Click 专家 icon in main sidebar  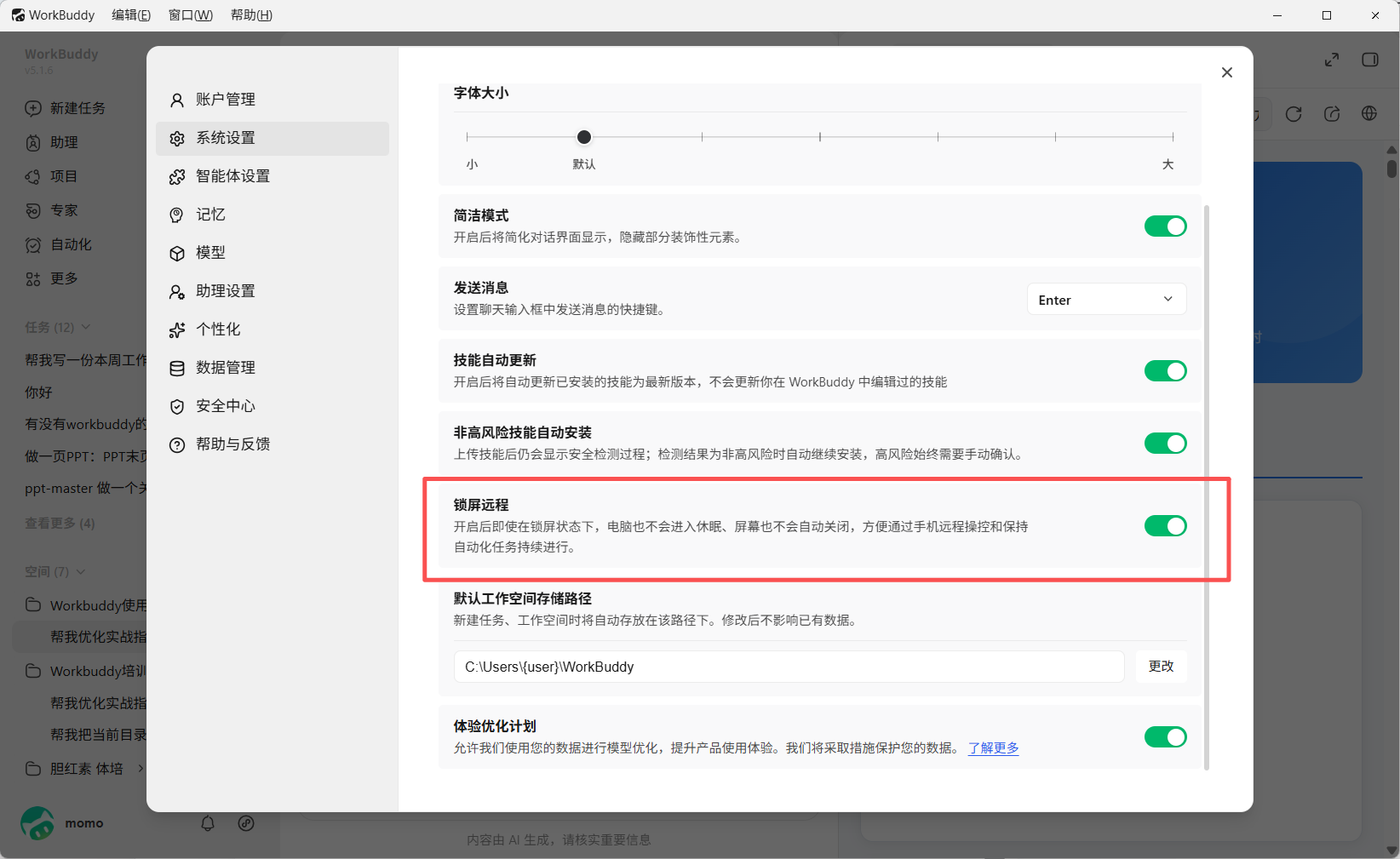(33, 210)
